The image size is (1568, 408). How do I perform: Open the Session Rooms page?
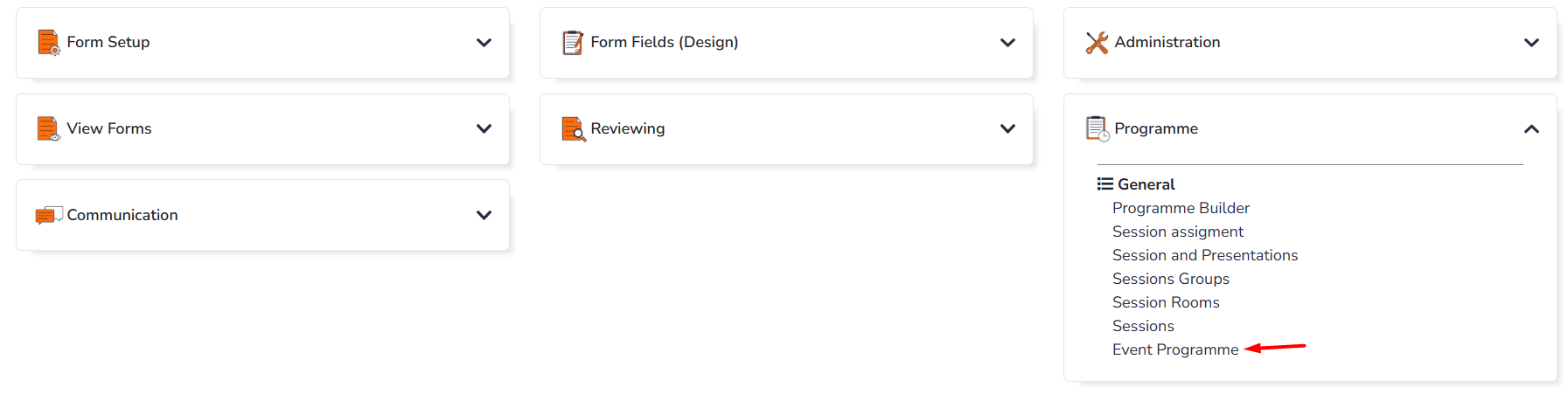tap(1166, 302)
